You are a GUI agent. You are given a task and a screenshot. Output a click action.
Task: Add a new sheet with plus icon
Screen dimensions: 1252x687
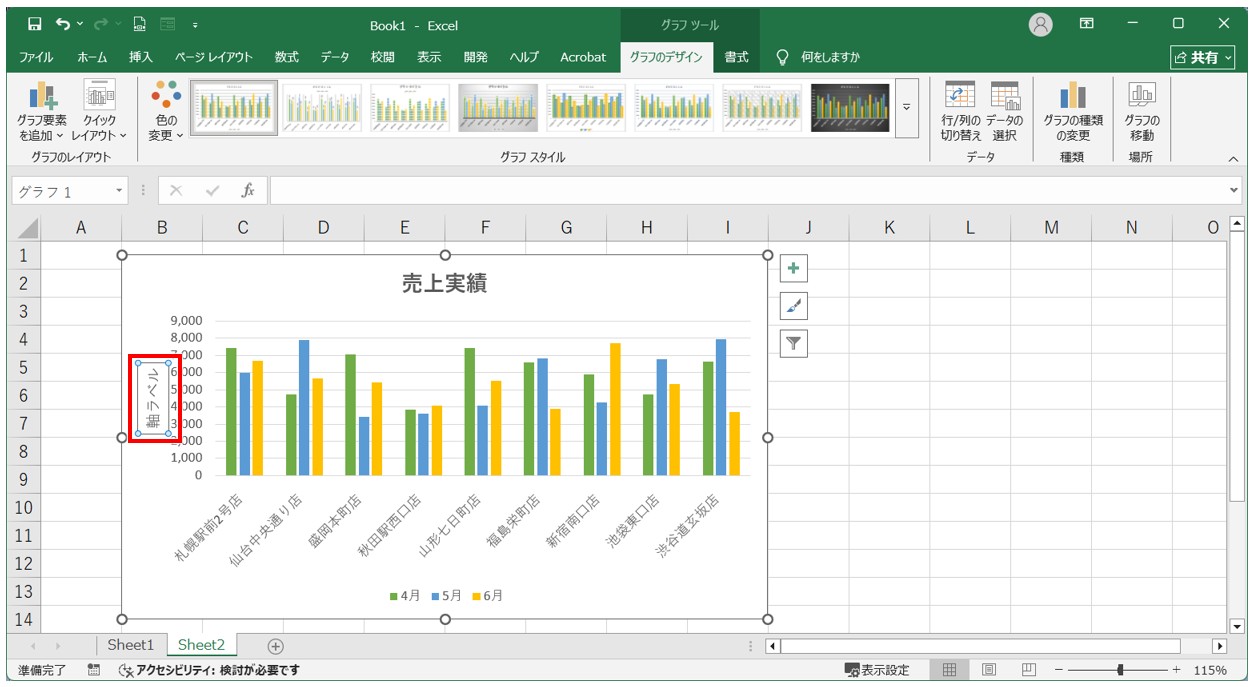(276, 646)
